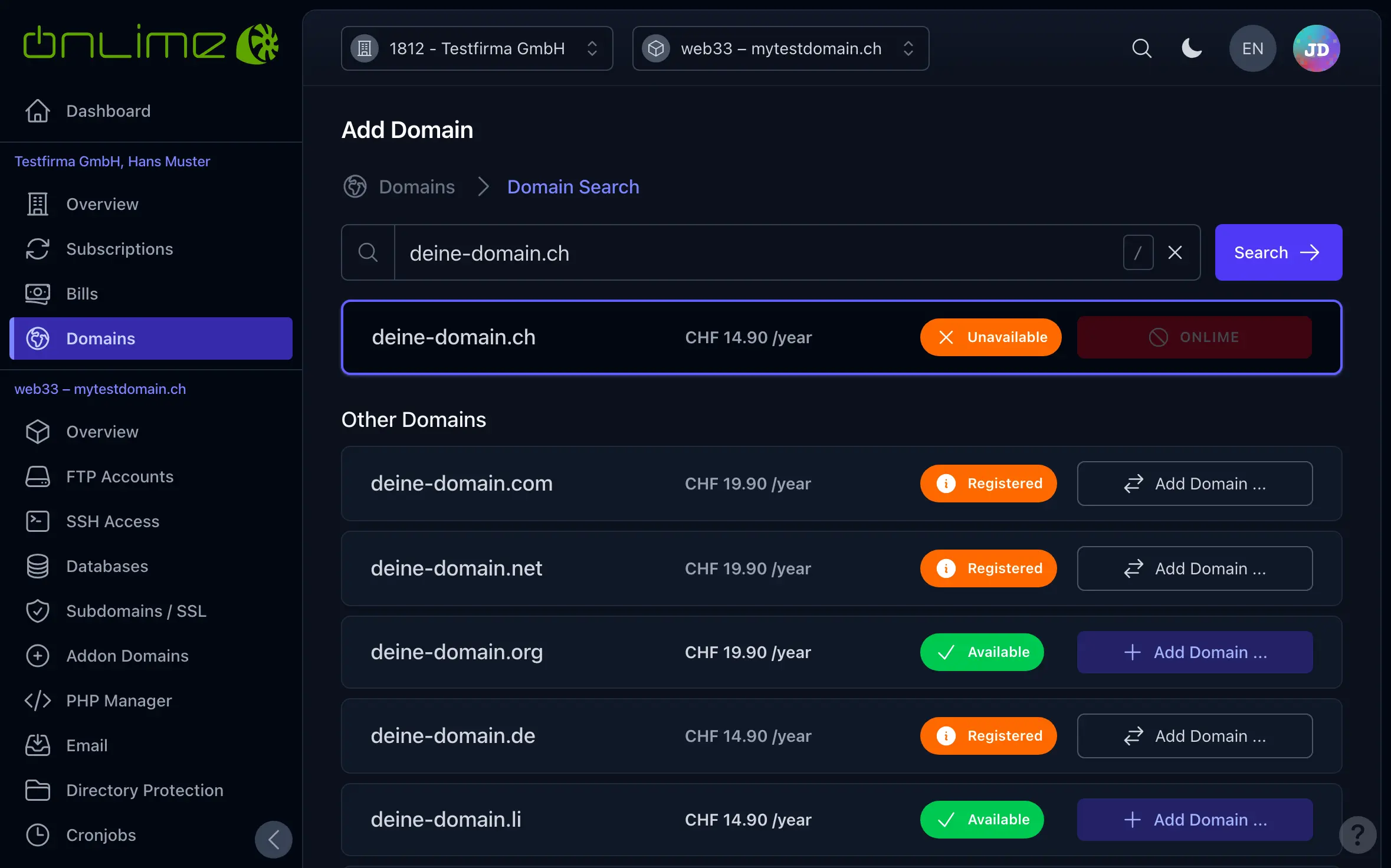Click the Available badge for deine-domain.org
Image resolution: width=1391 pixels, height=868 pixels.
982,652
